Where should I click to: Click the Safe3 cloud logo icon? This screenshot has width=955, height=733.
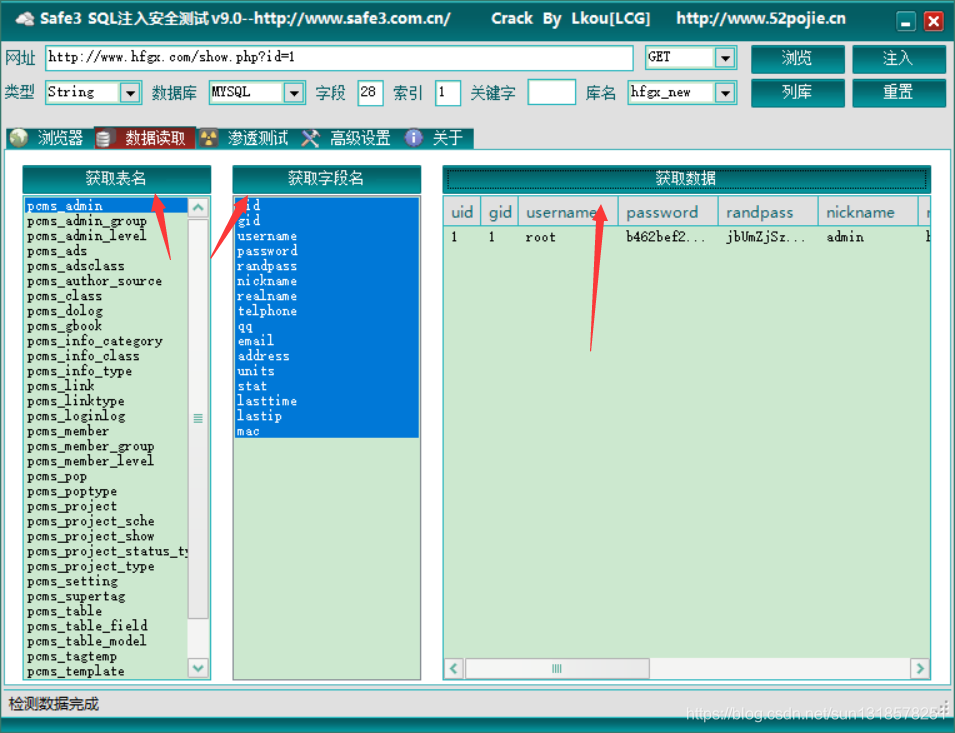pyautogui.click(x=24, y=19)
